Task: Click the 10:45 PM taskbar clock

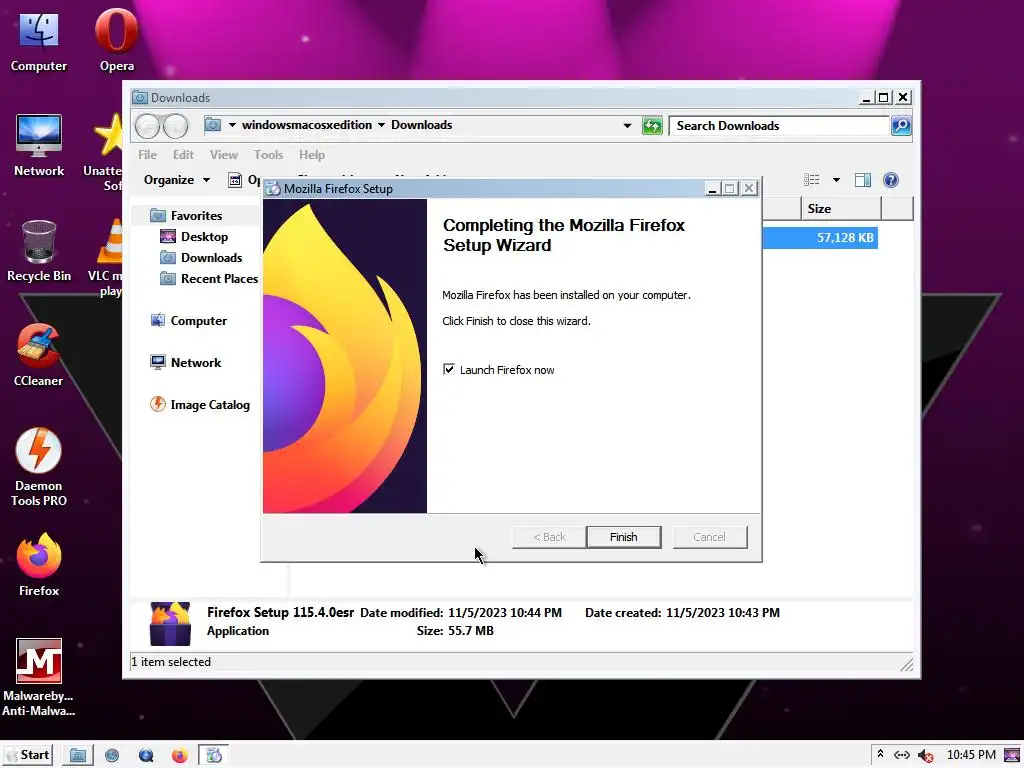Action: (x=971, y=755)
